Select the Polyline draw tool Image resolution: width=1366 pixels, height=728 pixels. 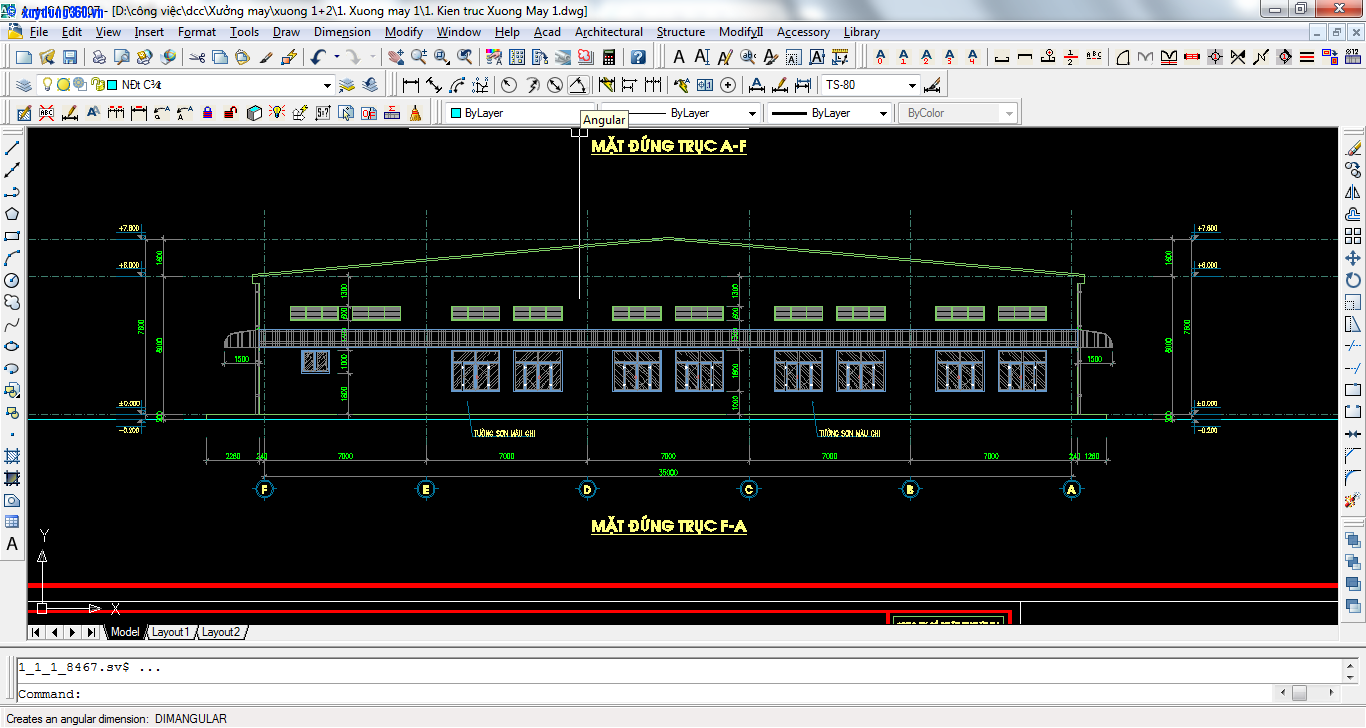coord(13,192)
